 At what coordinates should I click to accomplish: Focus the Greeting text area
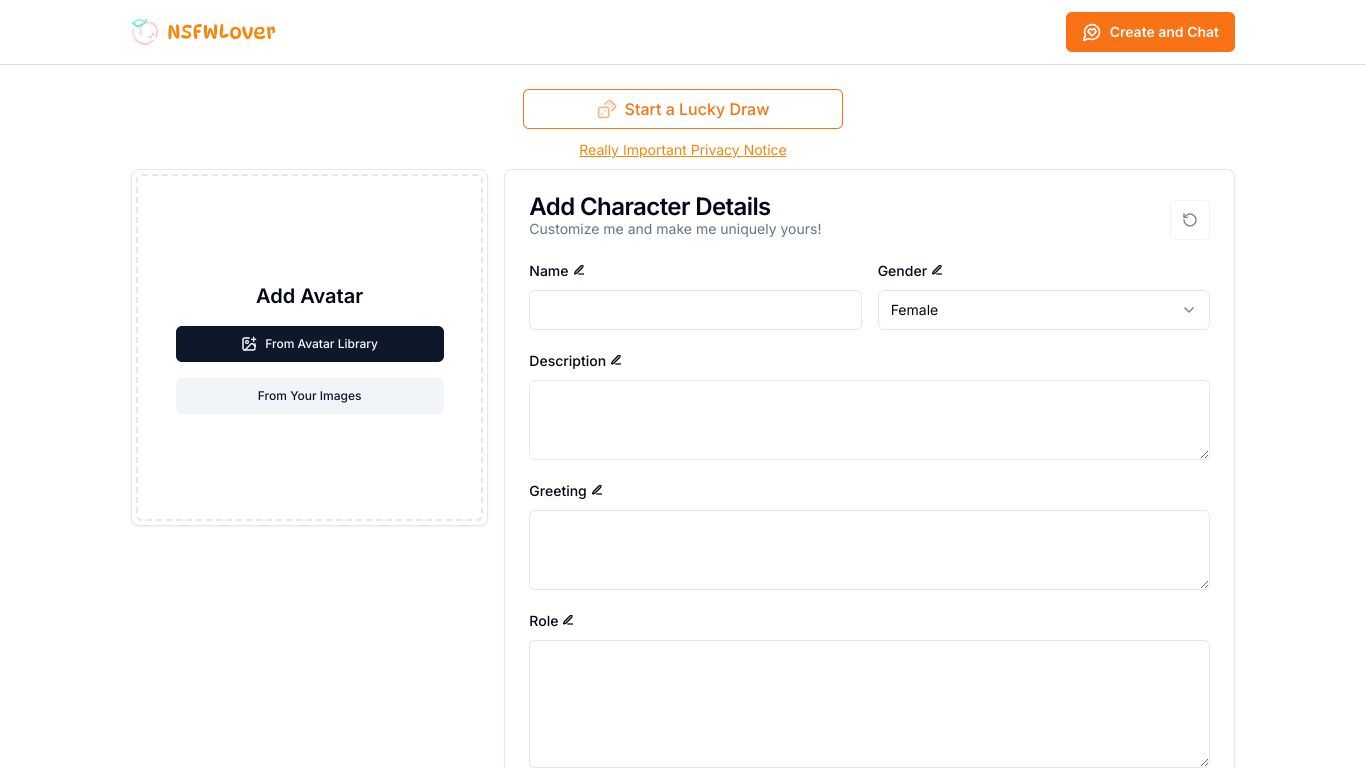pyautogui.click(x=869, y=550)
